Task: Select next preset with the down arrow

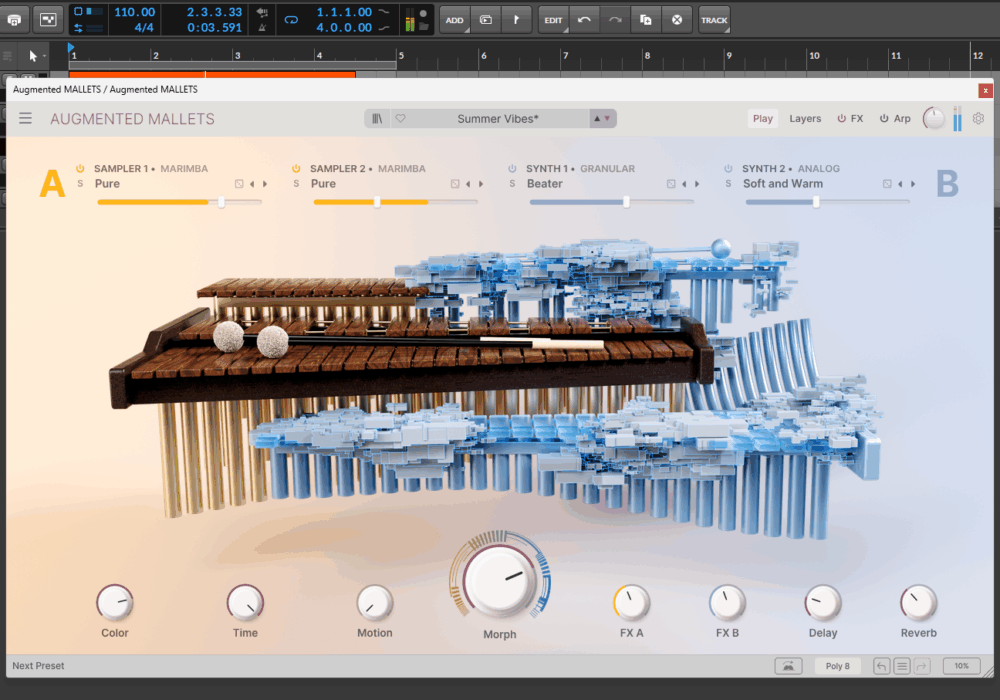Action: click(x=607, y=119)
